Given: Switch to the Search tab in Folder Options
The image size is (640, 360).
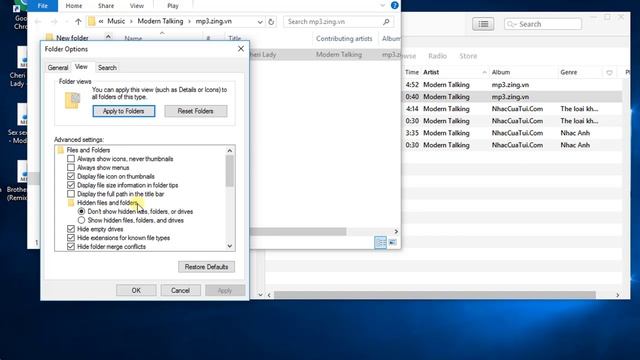Looking at the screenshot, I should pos(107,68).
